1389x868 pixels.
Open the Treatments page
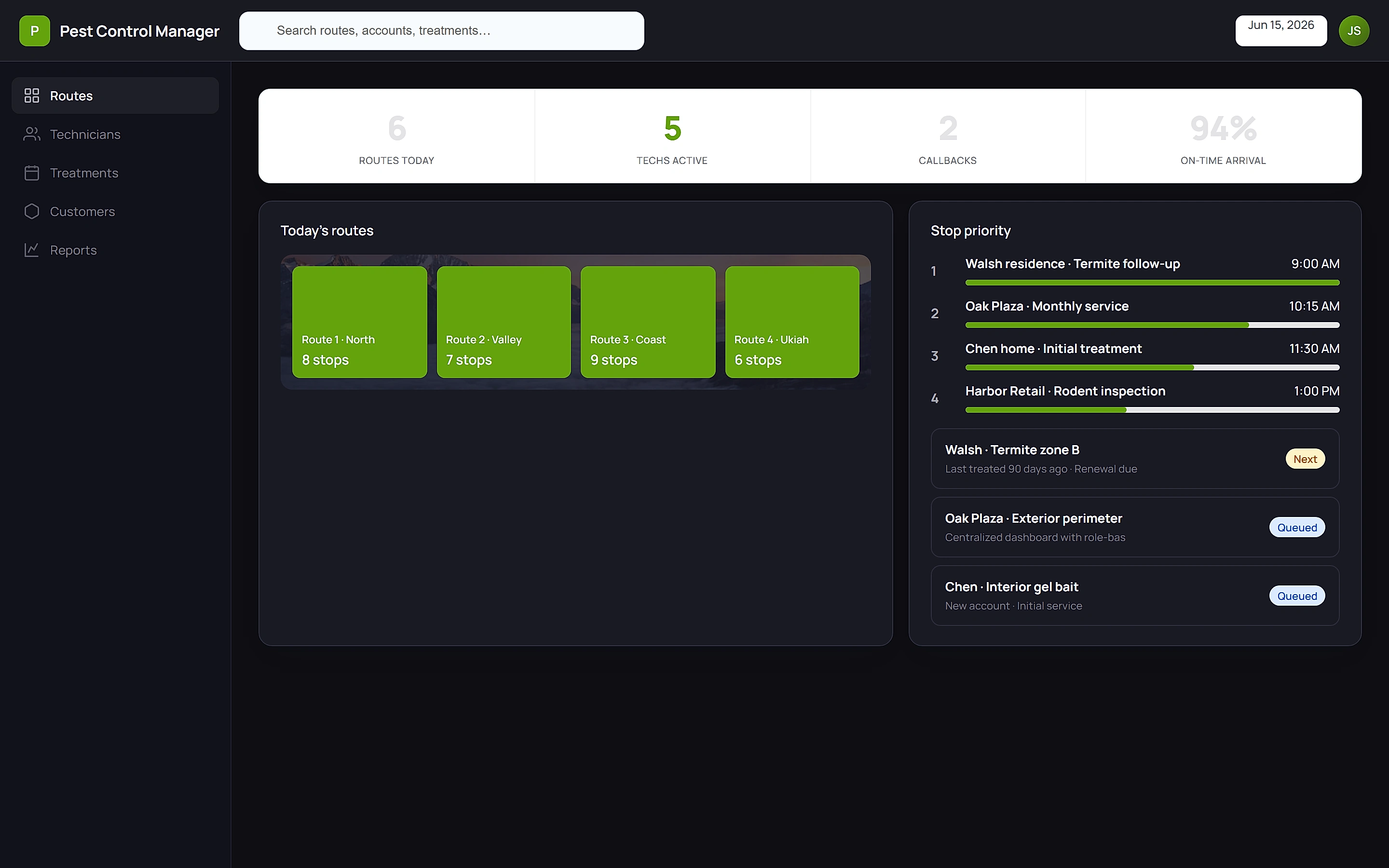click(x=115, y=173)
